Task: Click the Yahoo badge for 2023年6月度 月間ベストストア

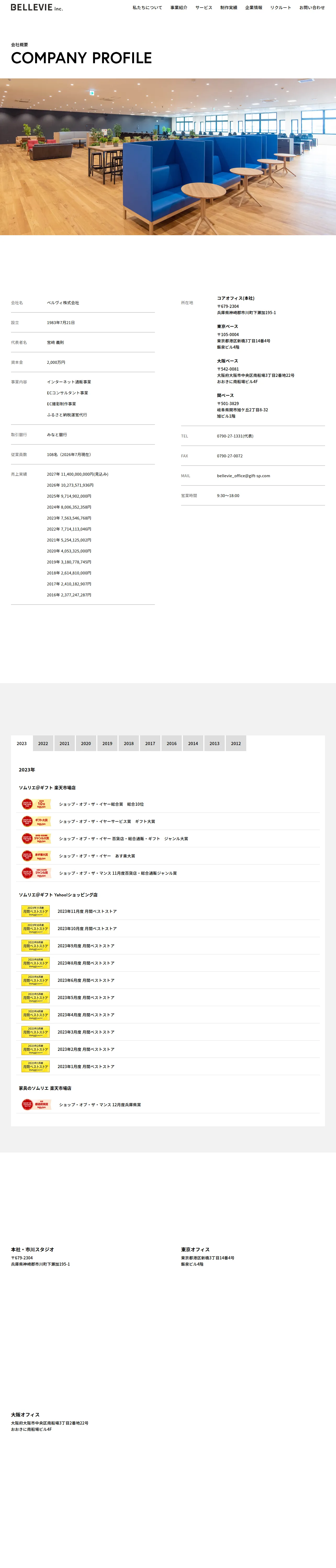Action: click(35, 980)
